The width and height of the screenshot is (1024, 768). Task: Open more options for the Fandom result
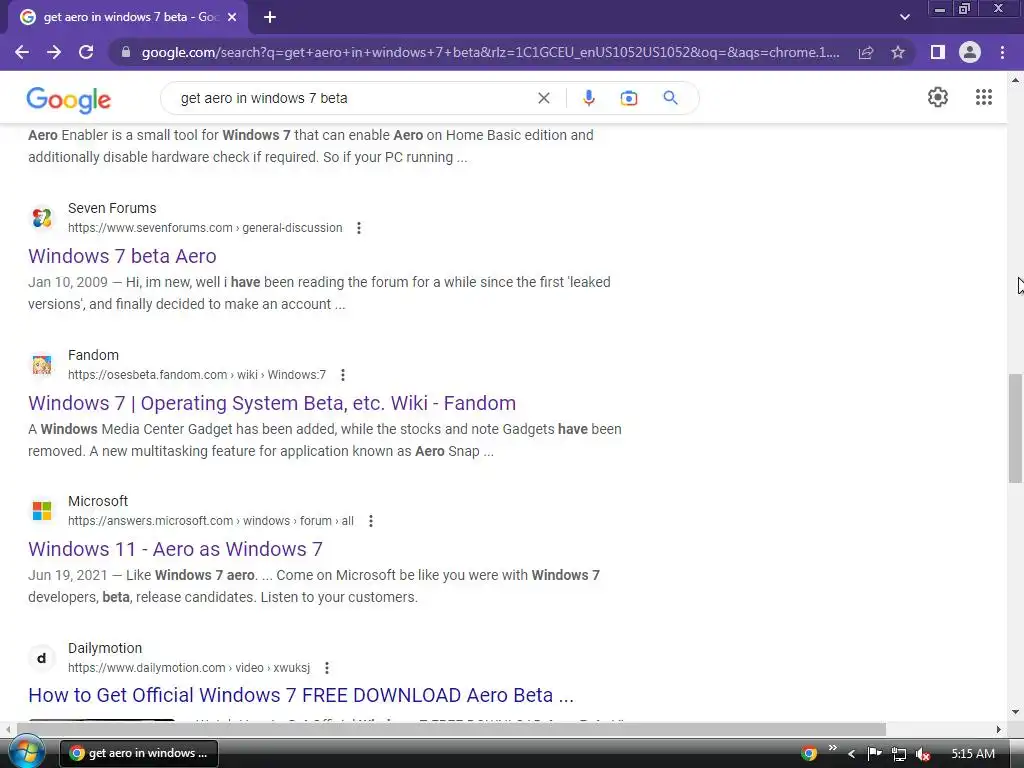click(343, 375)
